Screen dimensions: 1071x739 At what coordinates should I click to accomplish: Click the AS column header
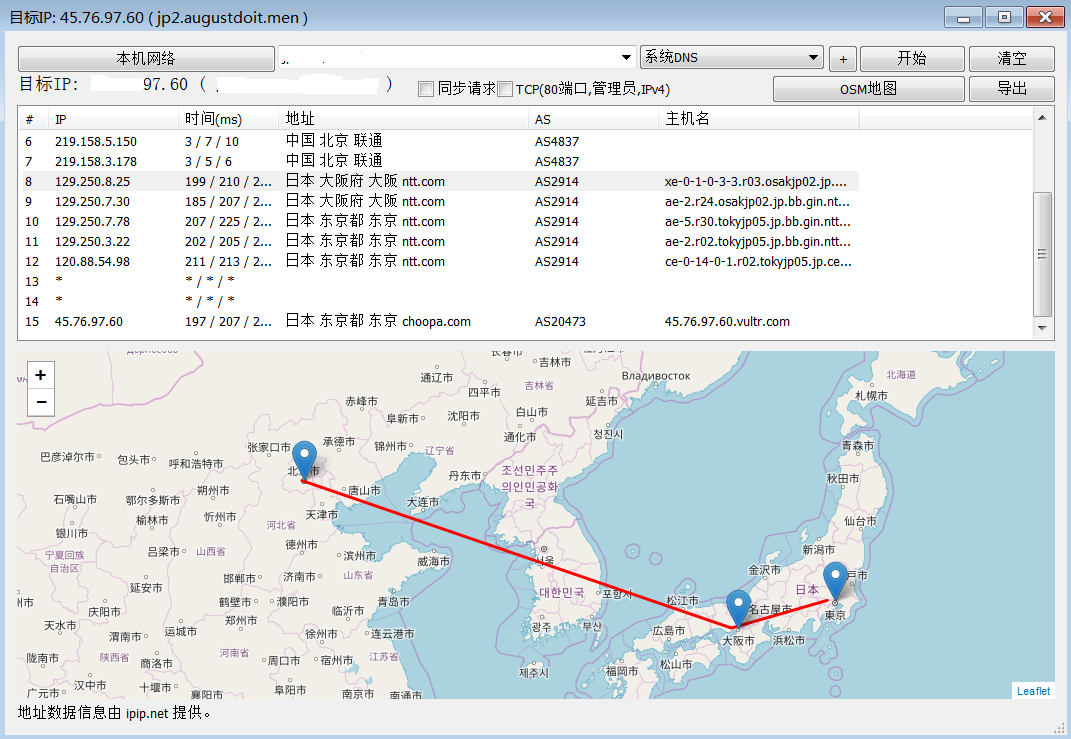coord(593,120)
